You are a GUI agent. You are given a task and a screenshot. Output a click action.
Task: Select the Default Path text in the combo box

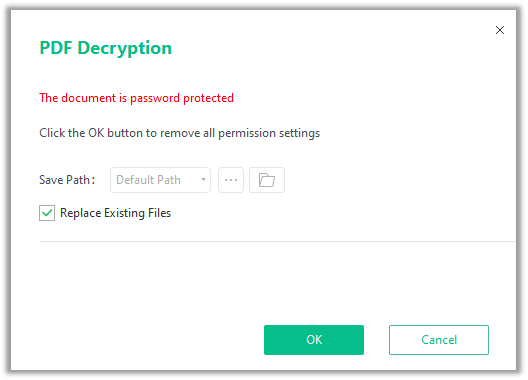[x=148, y=180]
